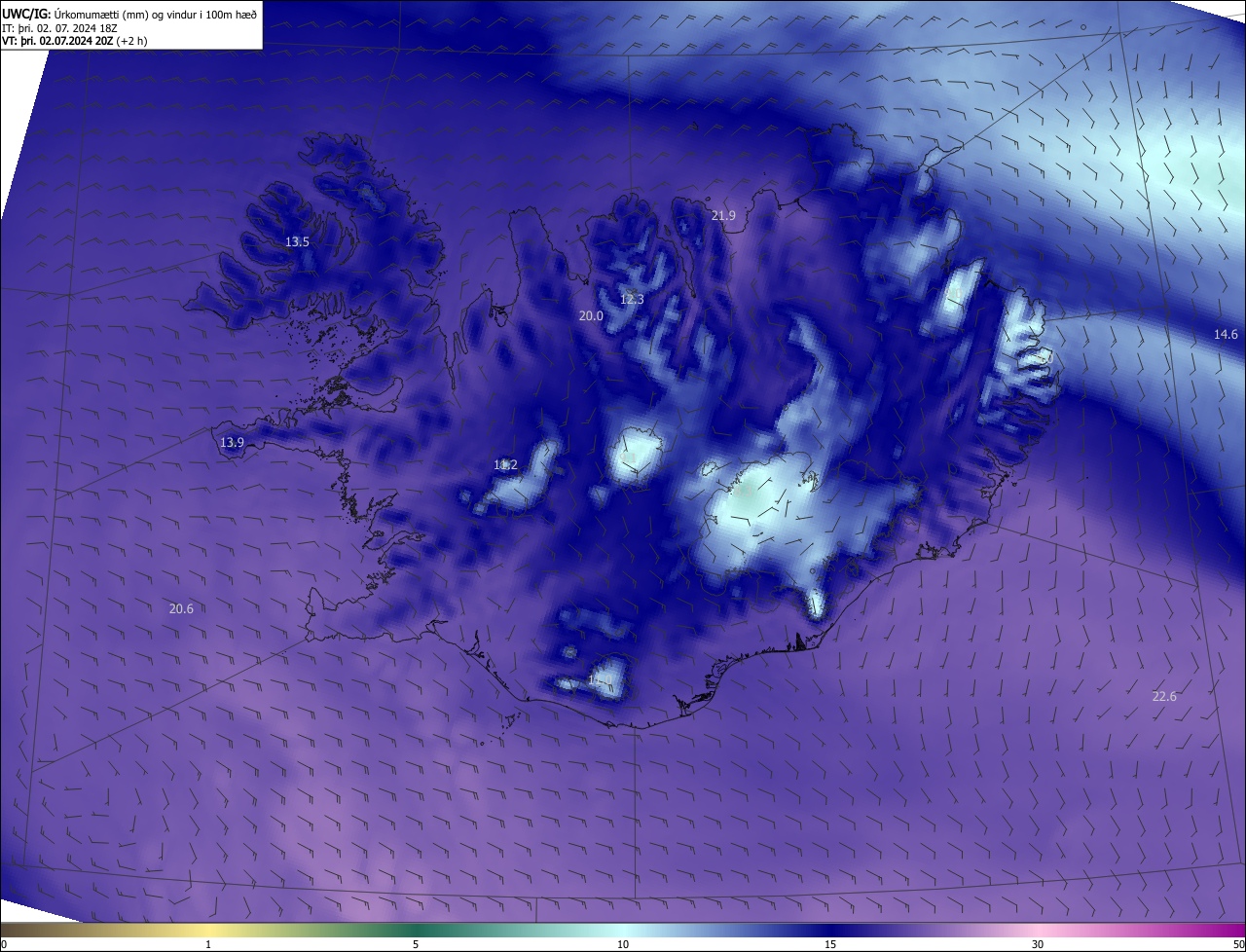The image size is (1246, 952).
Task: Click the 10 tick label on the color scale
Action: (623, 944)
